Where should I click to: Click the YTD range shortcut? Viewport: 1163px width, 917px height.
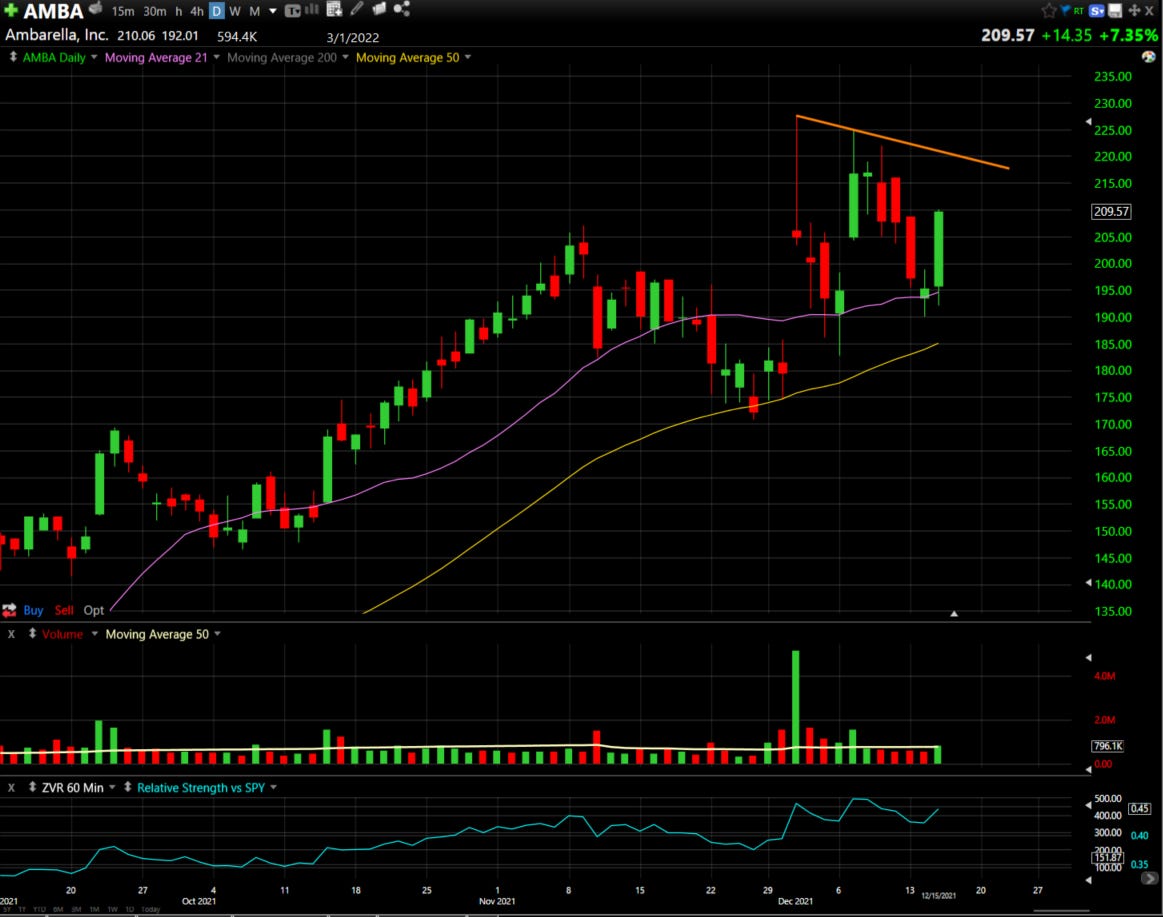point(38,910)
